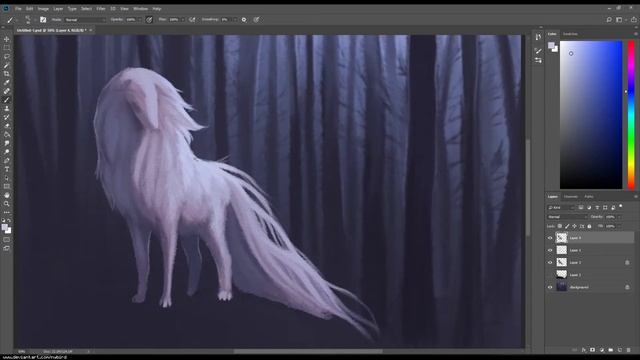Create a new layer icon
This screenshot has width=640, height=360.
click(x=620, y=350)
